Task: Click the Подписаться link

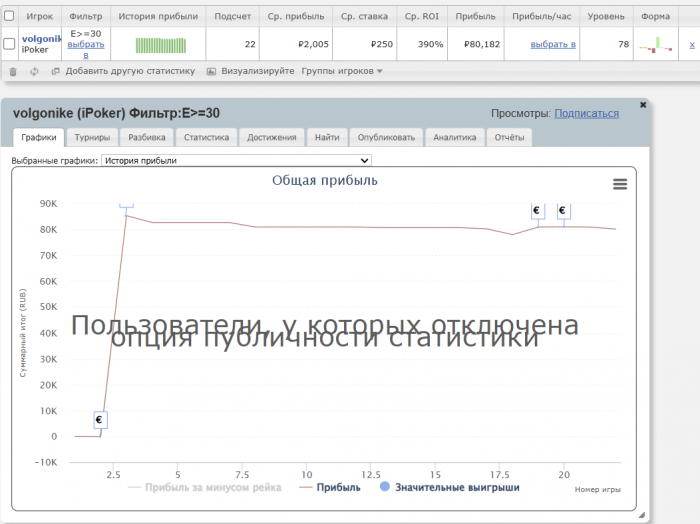Action: click(587, 113)
